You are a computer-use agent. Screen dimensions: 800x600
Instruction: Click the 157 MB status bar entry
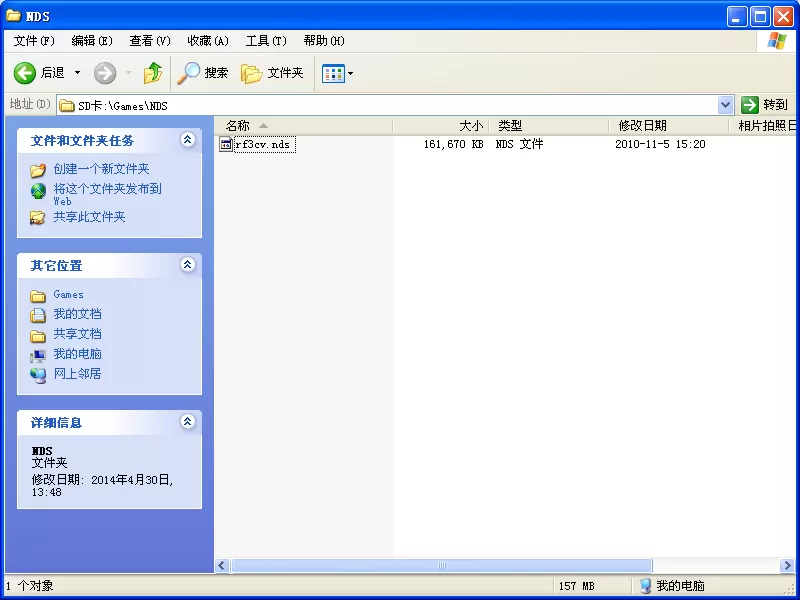[x=577, y=586]
